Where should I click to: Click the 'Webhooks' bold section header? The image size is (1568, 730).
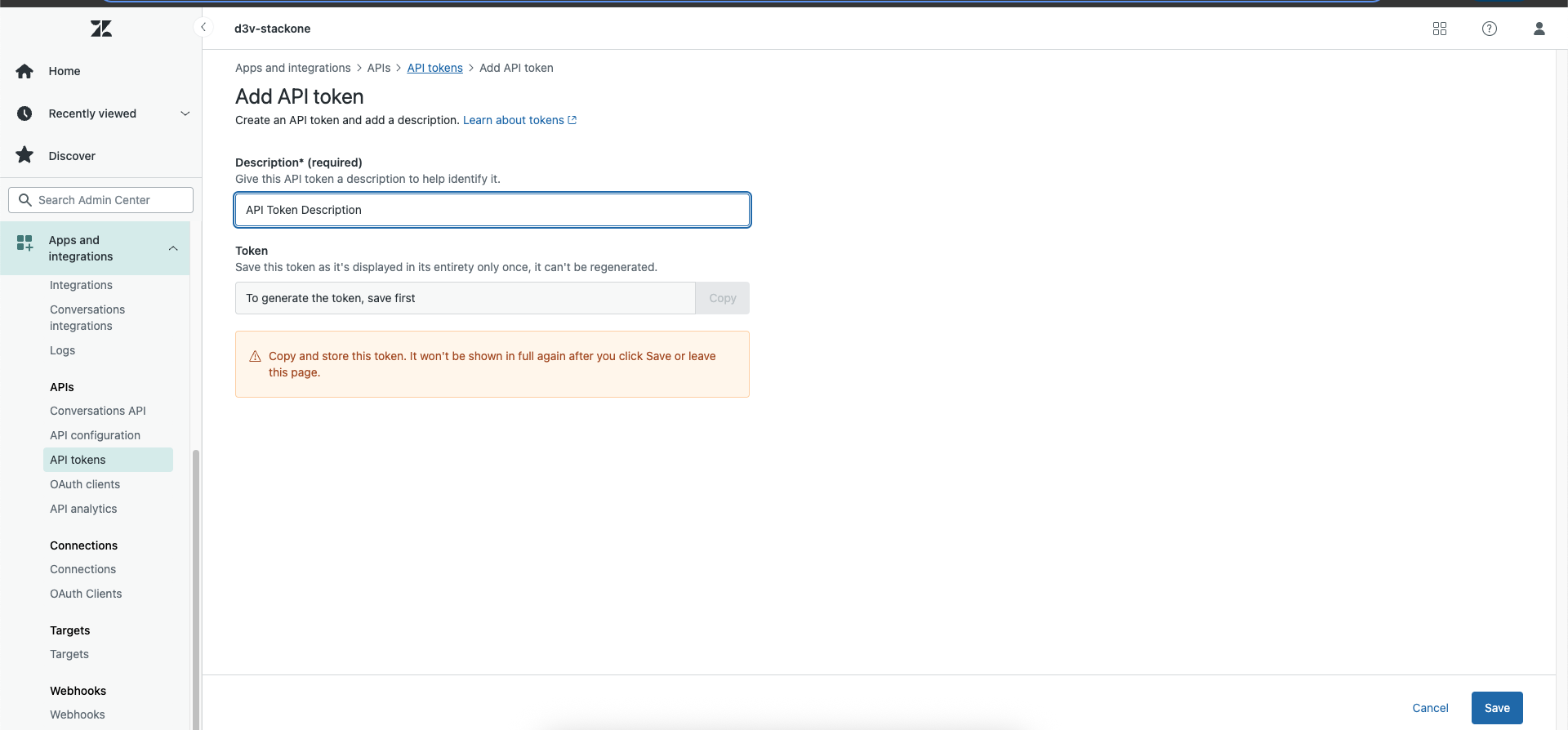(x=78, y=691)
